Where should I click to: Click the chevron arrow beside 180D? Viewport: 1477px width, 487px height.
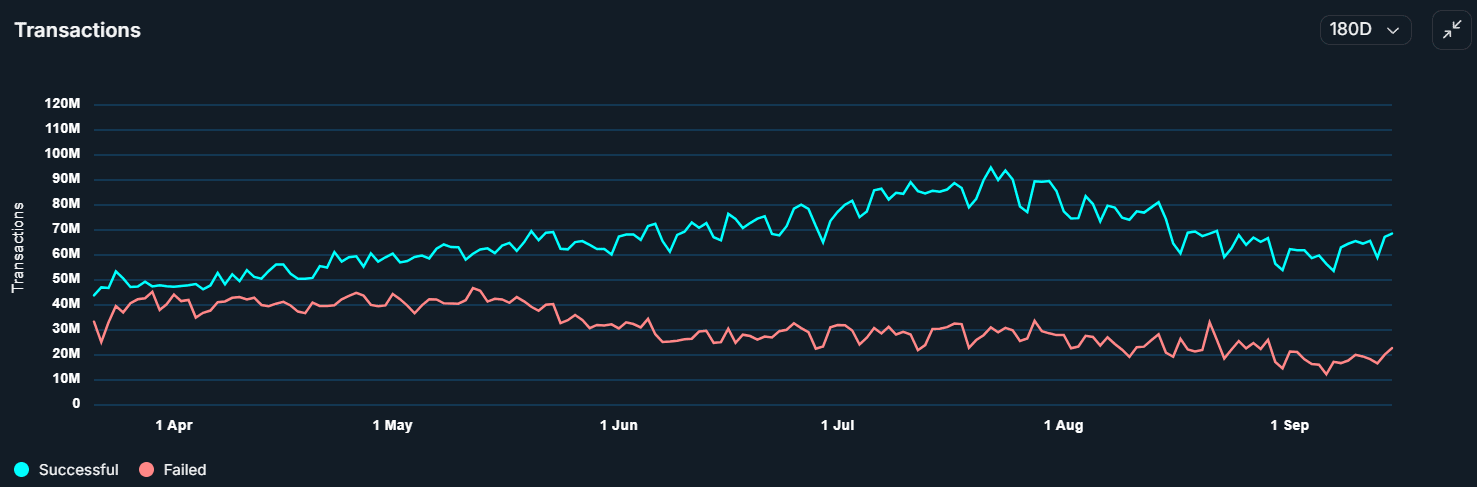pos(1392,31)
